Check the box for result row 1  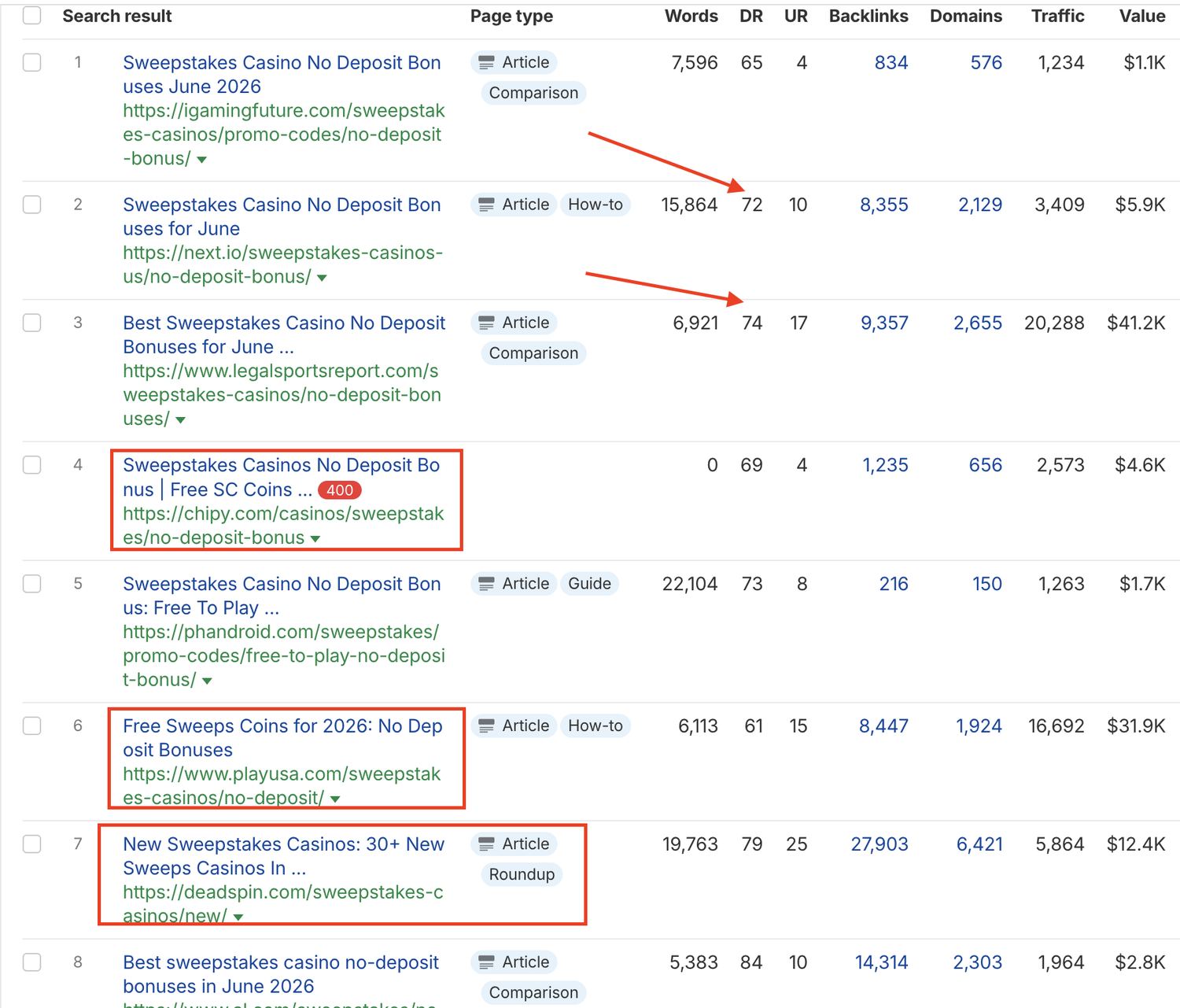[32, 62]
